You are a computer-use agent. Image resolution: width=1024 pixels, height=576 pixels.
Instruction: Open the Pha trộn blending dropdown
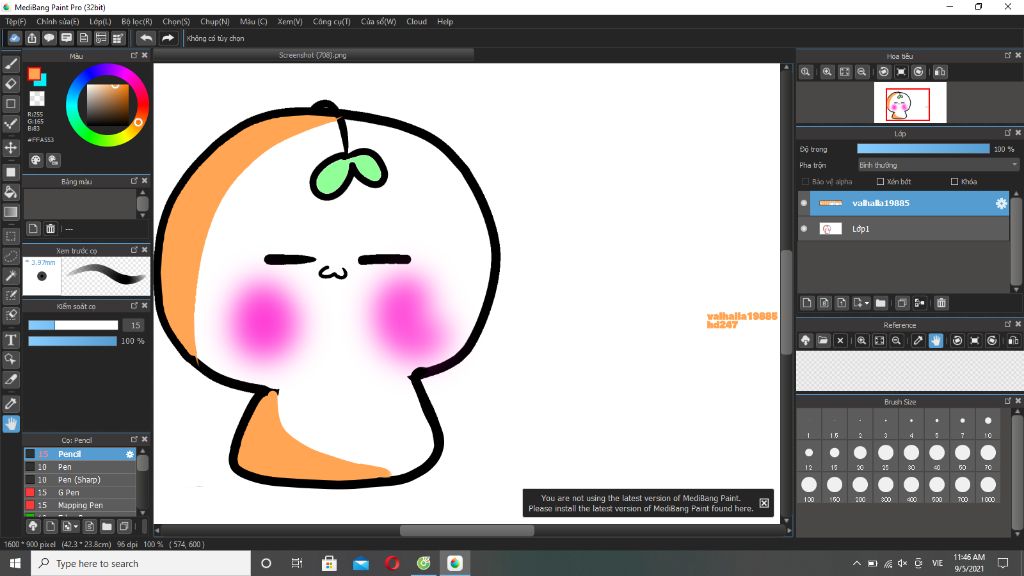tap(937, 165)
